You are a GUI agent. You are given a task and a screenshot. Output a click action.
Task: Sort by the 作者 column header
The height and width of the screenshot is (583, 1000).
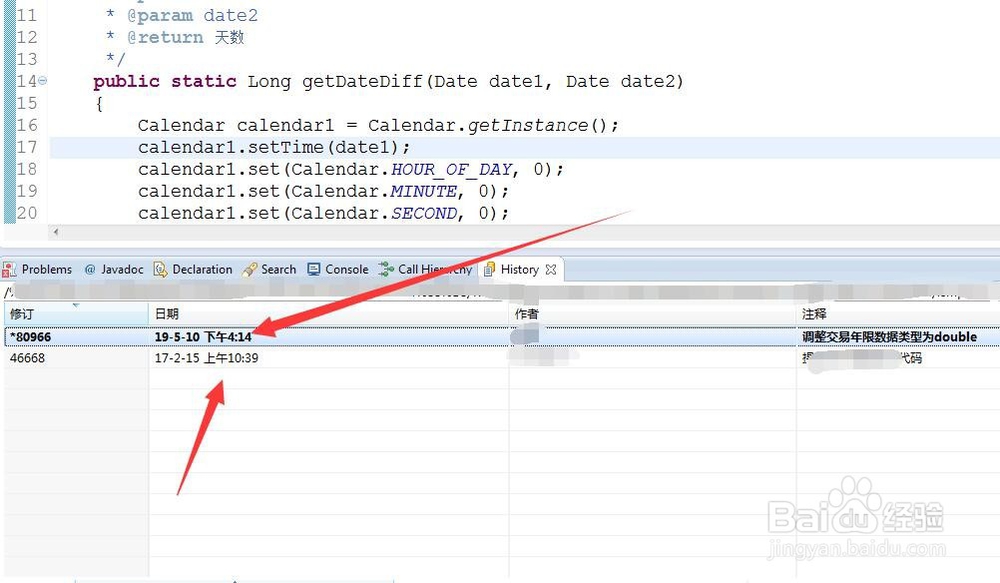(x=652, y=314)
